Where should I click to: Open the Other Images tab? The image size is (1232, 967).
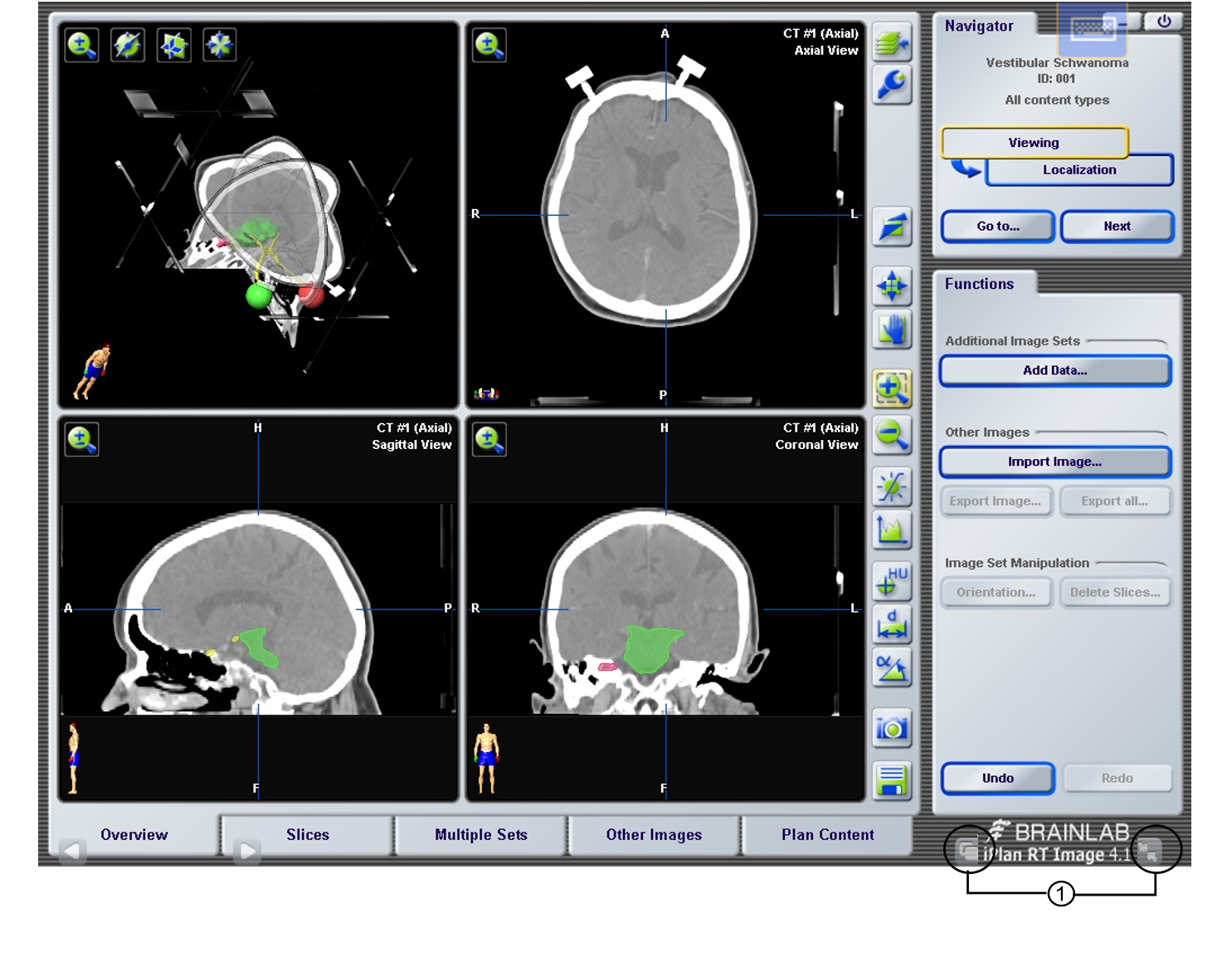(x=654, y=834)
